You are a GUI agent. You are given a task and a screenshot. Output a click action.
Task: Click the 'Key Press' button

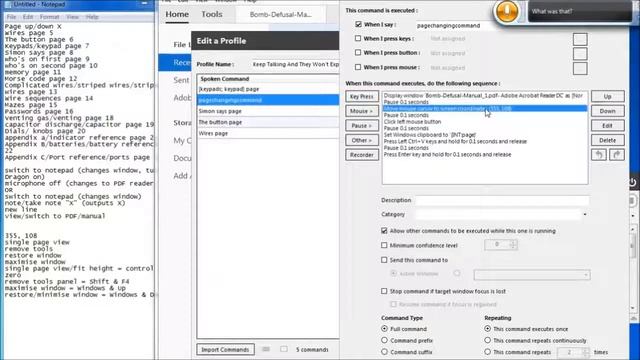tap(362, 96)
